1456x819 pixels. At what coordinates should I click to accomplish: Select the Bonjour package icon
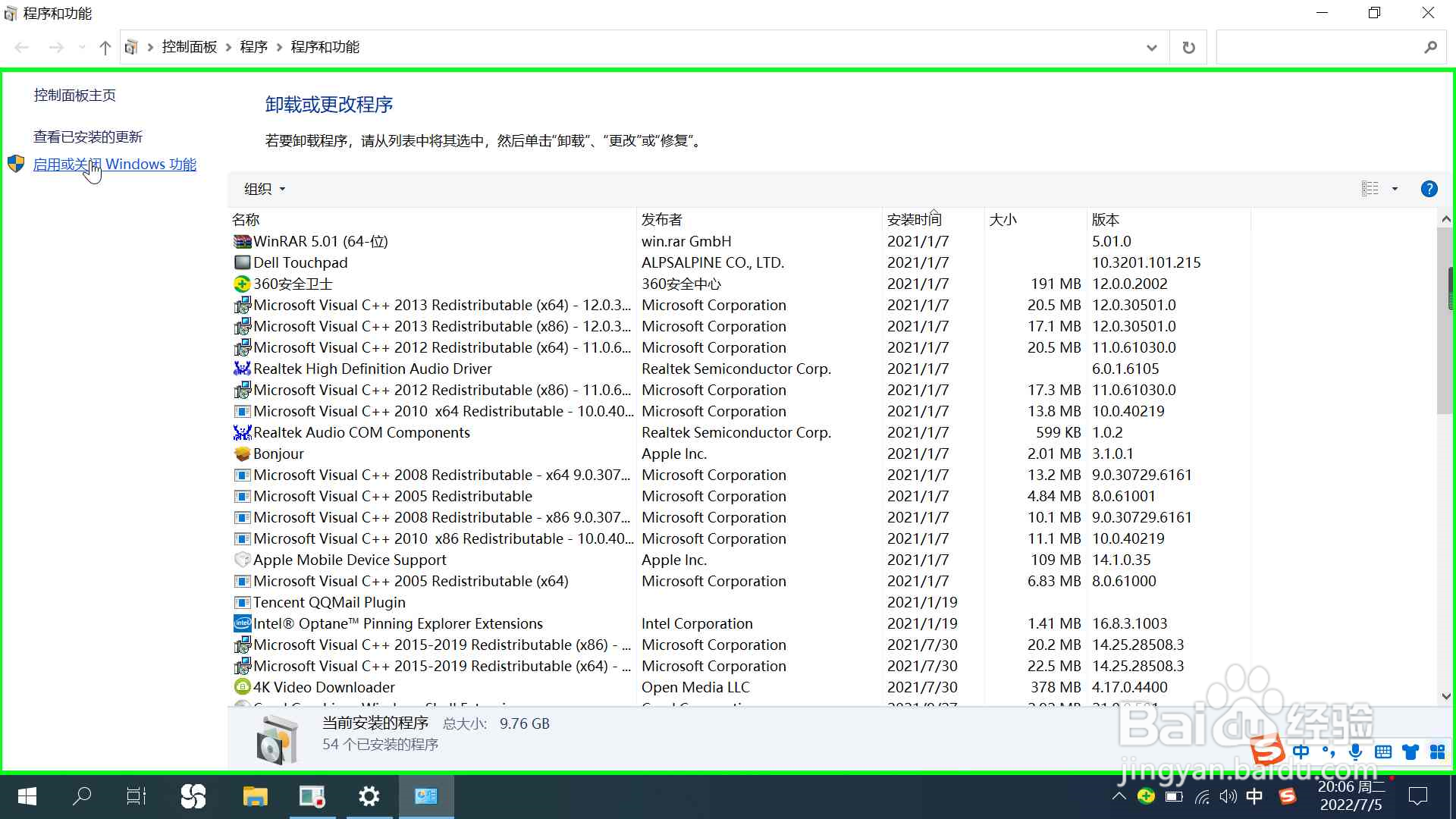(242, 453)
